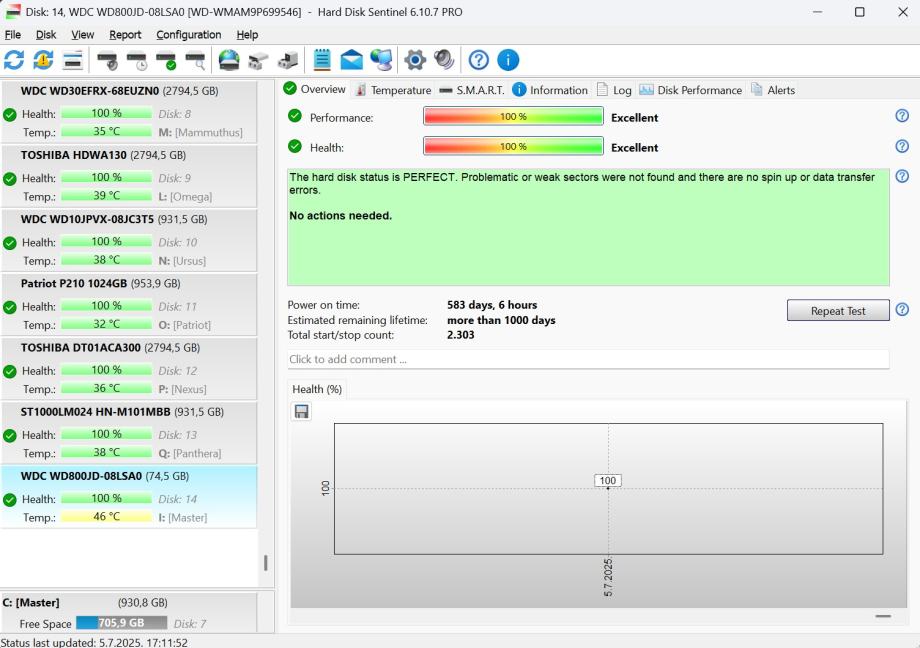Click the 'Q: [Panthera]' volume label

coord(190,453)
